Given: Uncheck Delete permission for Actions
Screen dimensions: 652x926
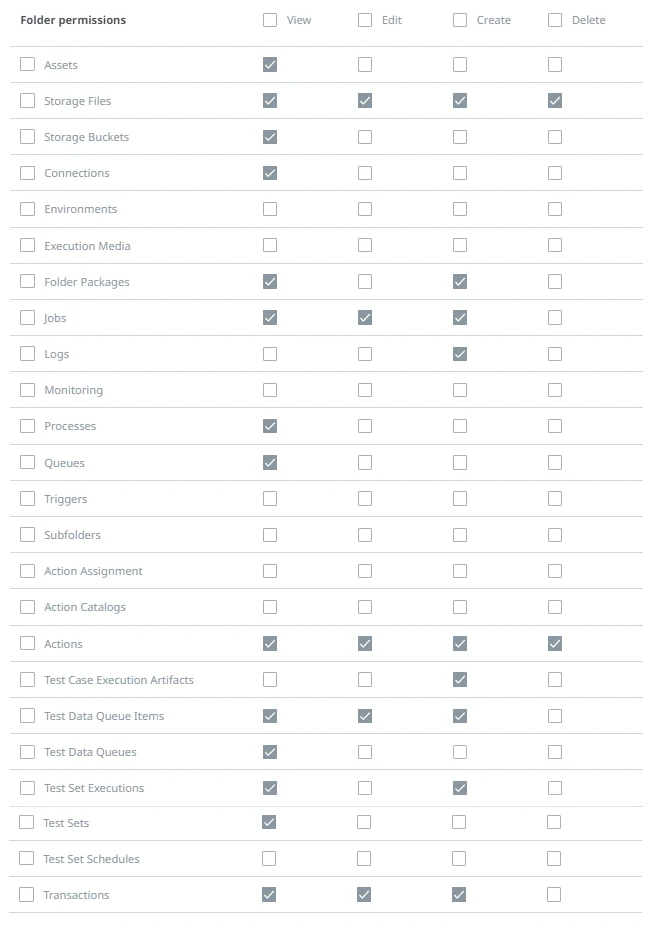Looking at the screenshot, I should pyautogui.click(x=555, y=644).
